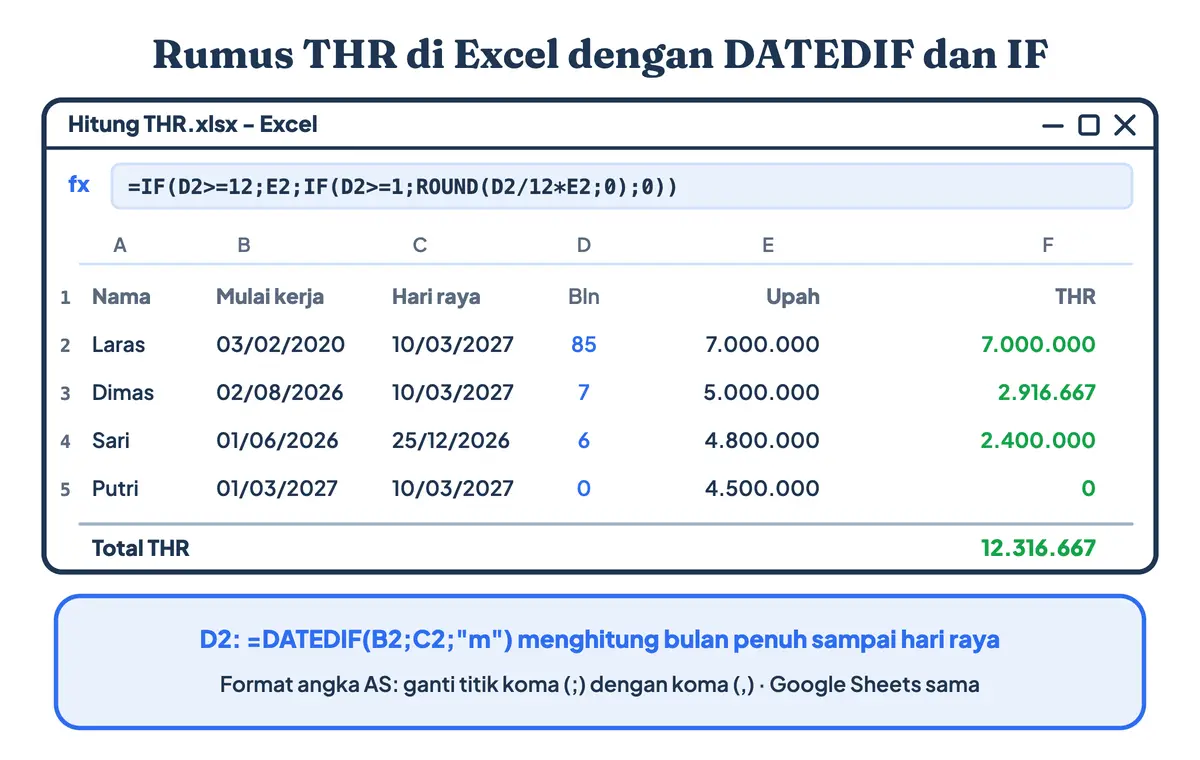Image resolution: width=1200 pixels, height=760 pixels.
Task: Select column E header
Action: [768, 245]
